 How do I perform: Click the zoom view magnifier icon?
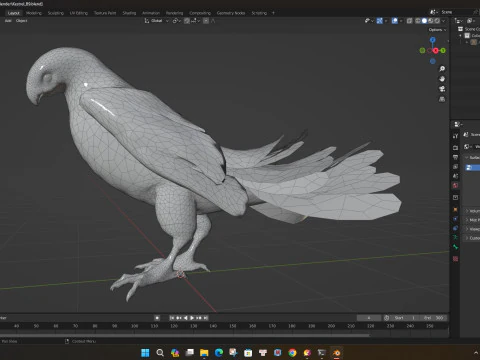point(442,69)
